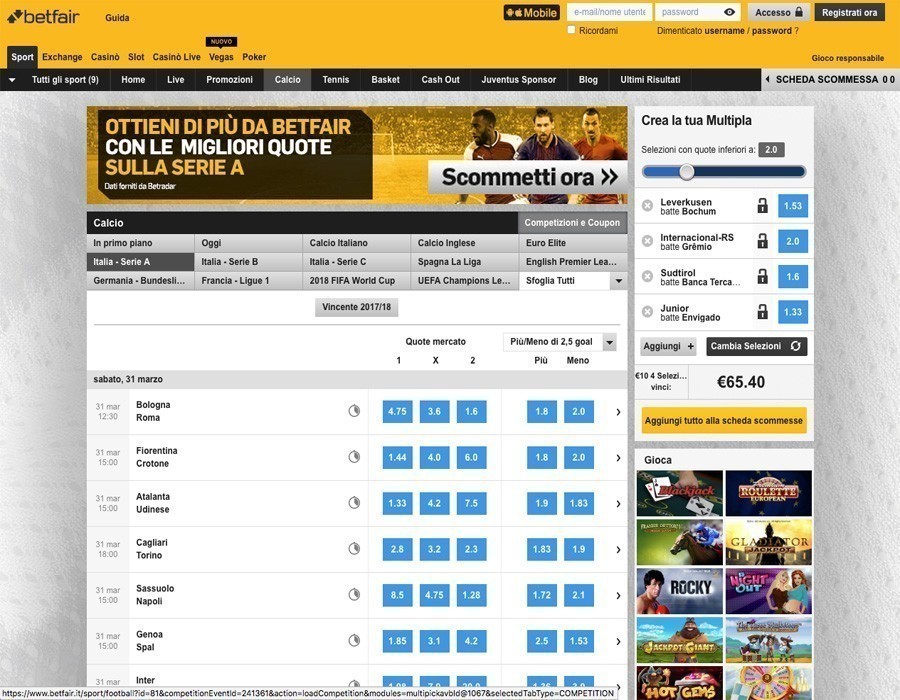Lock the Internacional-RS batte Grêmio selection
The image size is (900, 700).
tap(762, 241)
